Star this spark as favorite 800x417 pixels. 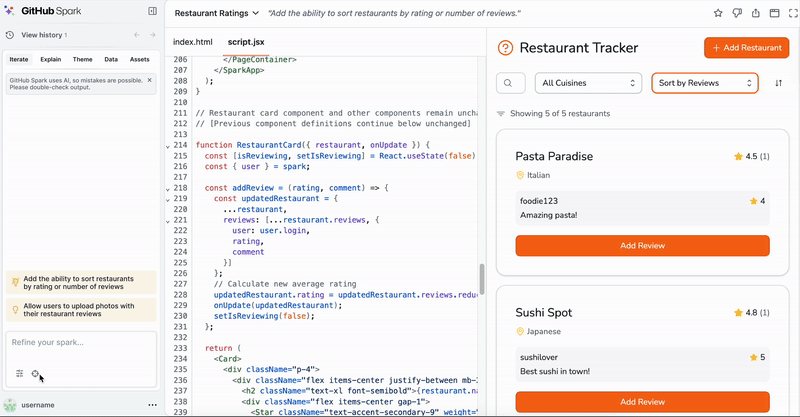tap(718, 13)
